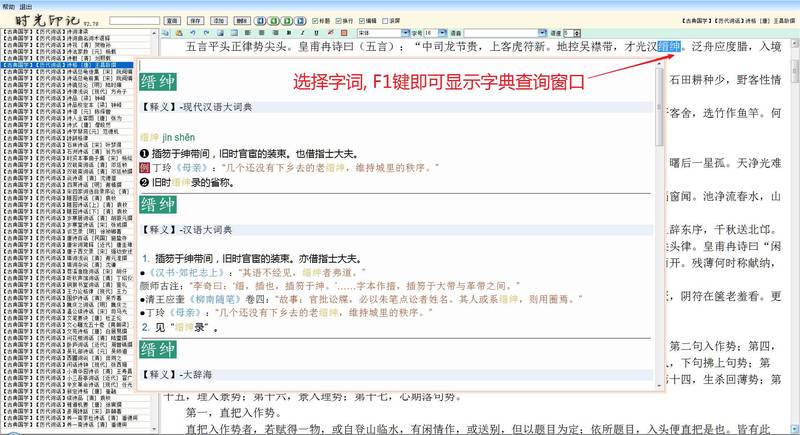Click the pinyin jìn shēn in popup
The image size is (800, 435).
(179, 138)
